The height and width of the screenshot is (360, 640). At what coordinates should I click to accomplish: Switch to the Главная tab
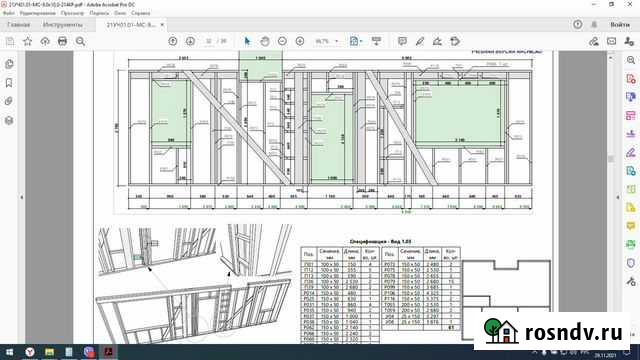click(19, 25)
